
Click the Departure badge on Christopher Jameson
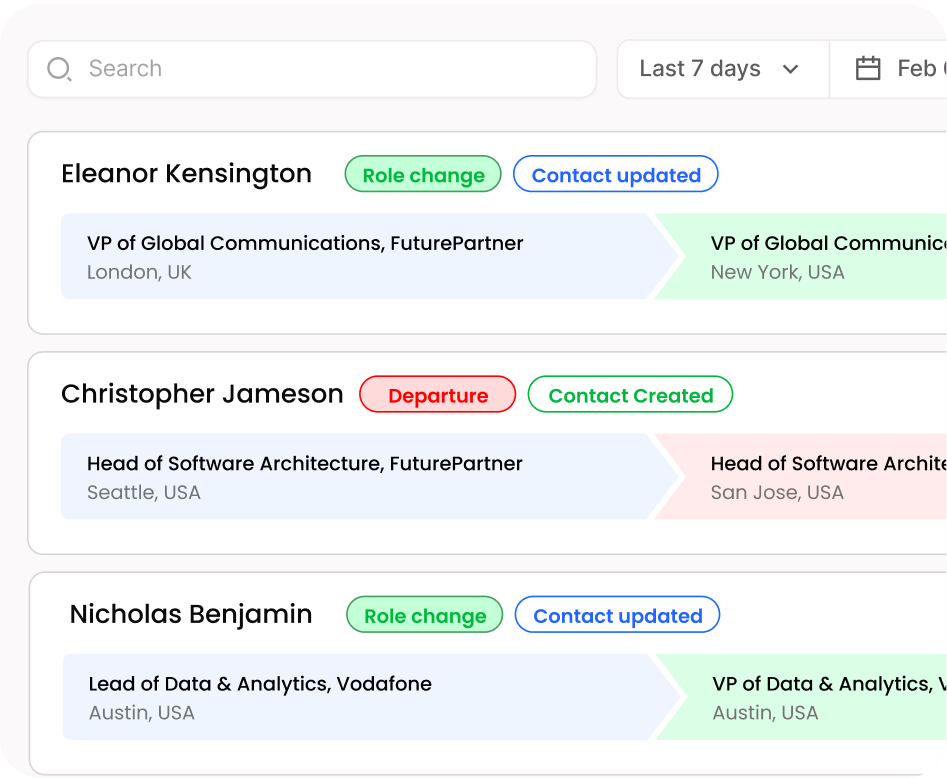(x=437, y=394)
